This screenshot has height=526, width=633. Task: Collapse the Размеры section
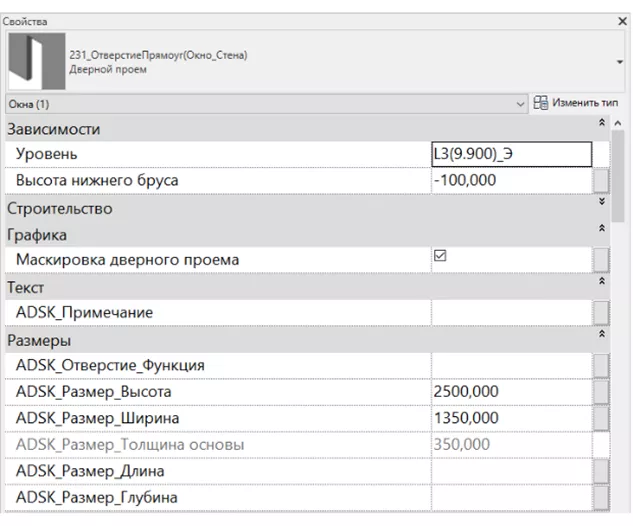point(601,340)
